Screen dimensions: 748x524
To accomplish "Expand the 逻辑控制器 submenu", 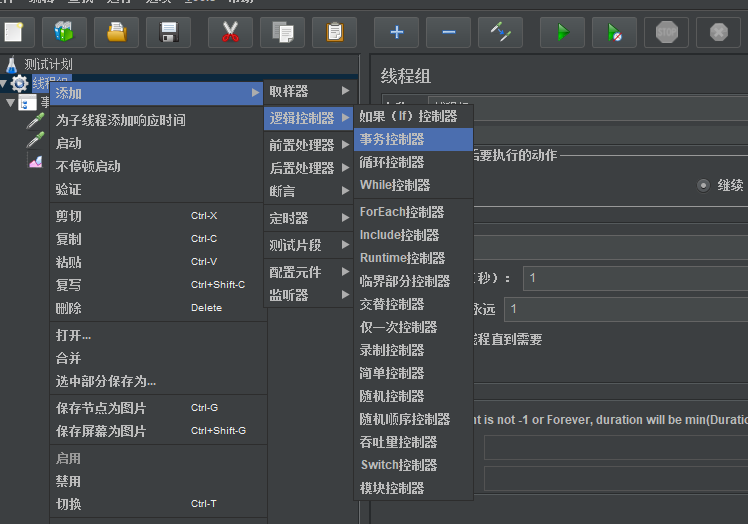I will pyautogui.click(x=309, y=118).
